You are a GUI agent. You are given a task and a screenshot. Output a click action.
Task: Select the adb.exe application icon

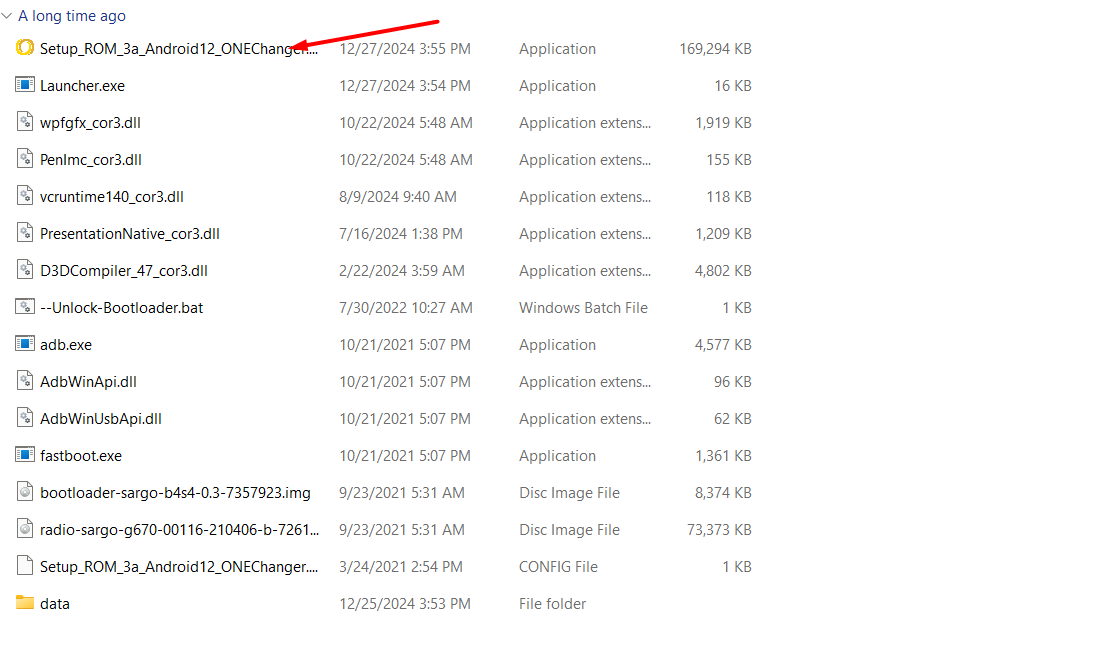(x=25, y=344)
